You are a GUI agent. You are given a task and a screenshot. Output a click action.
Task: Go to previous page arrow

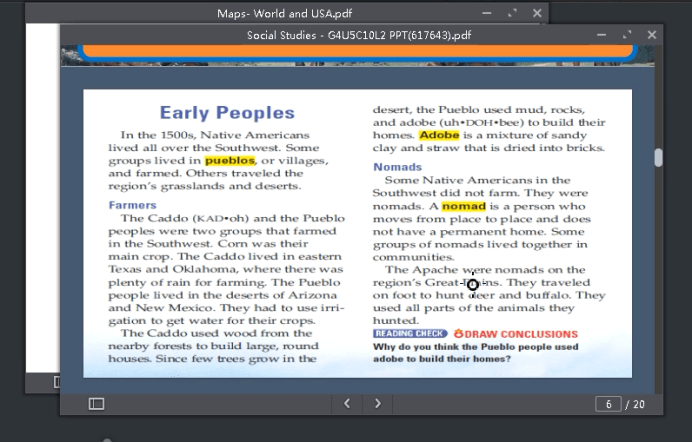[347, 404]
